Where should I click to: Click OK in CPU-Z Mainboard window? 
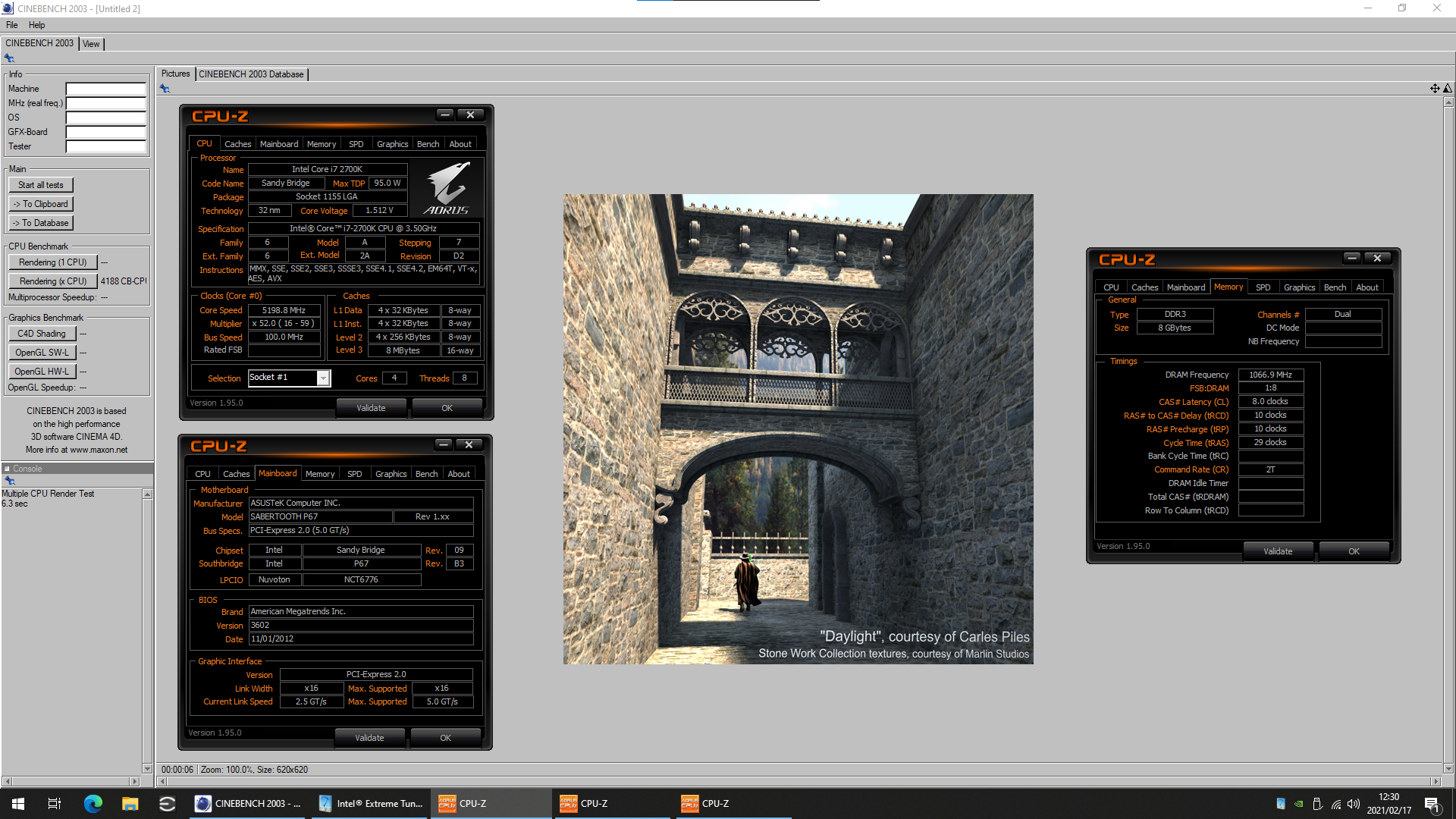click(x=445, y=738)
